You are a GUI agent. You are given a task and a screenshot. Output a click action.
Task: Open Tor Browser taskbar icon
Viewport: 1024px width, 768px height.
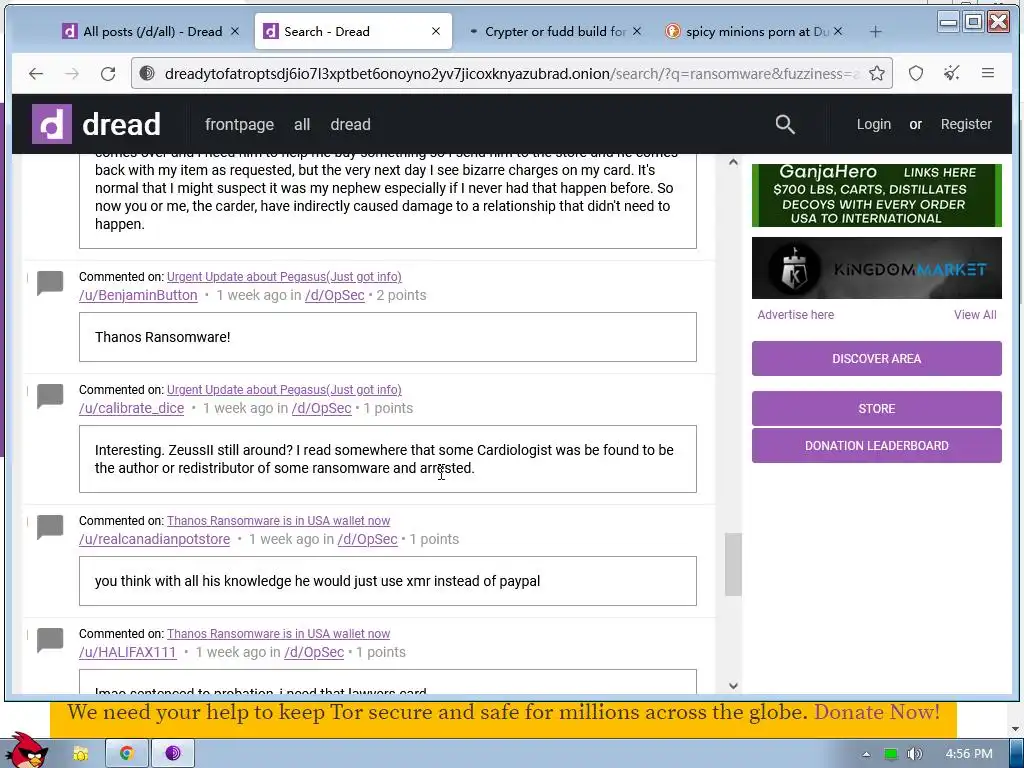click(172, 753)
